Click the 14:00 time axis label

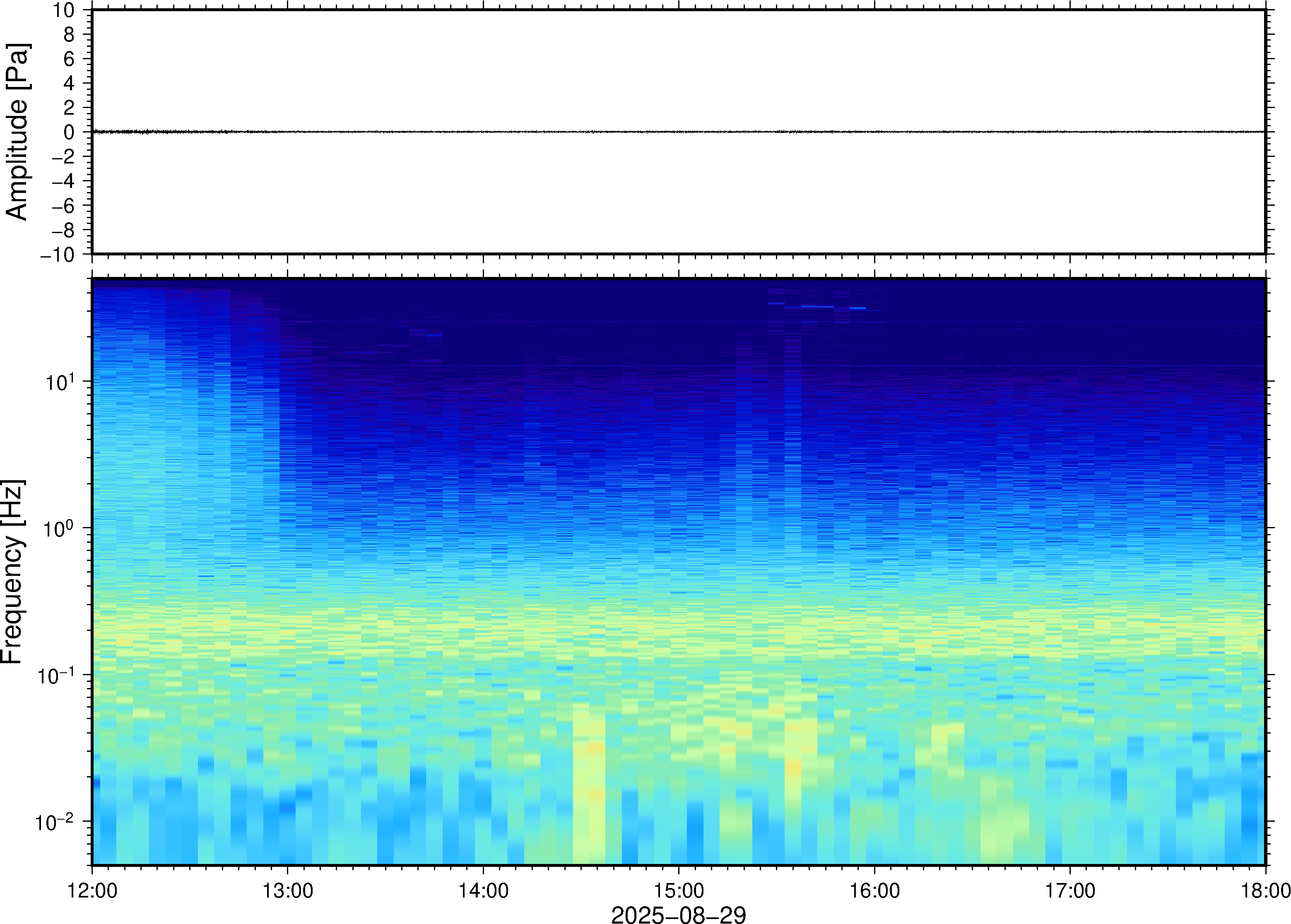pos(484,890)
